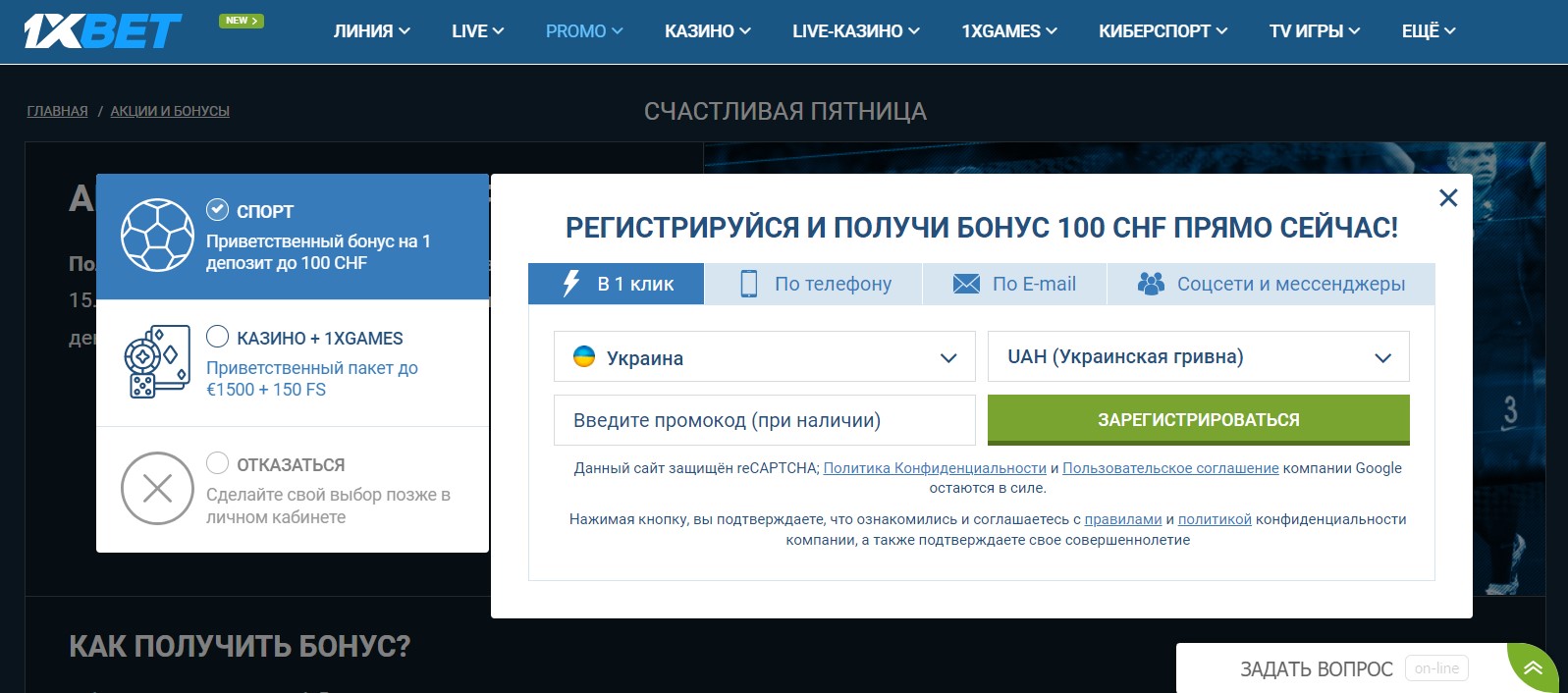Select the ОТКАЗАТЬСЯ radio option

pyautogui.click(x=217, y=462)
